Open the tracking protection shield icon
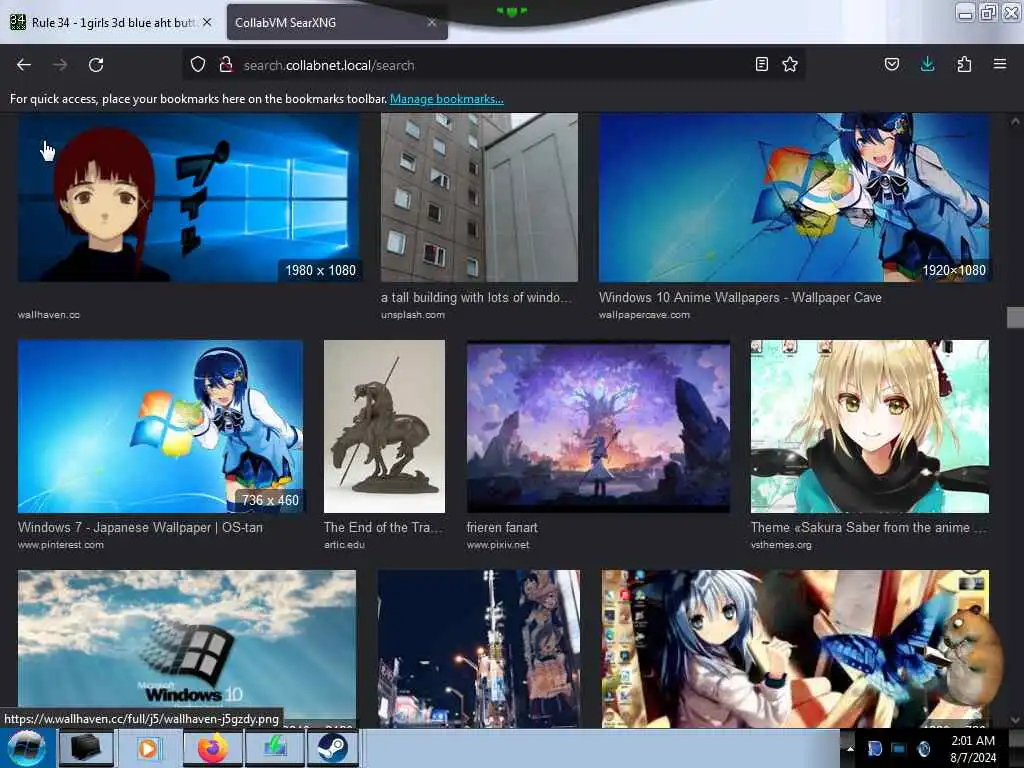 (198, 65)
